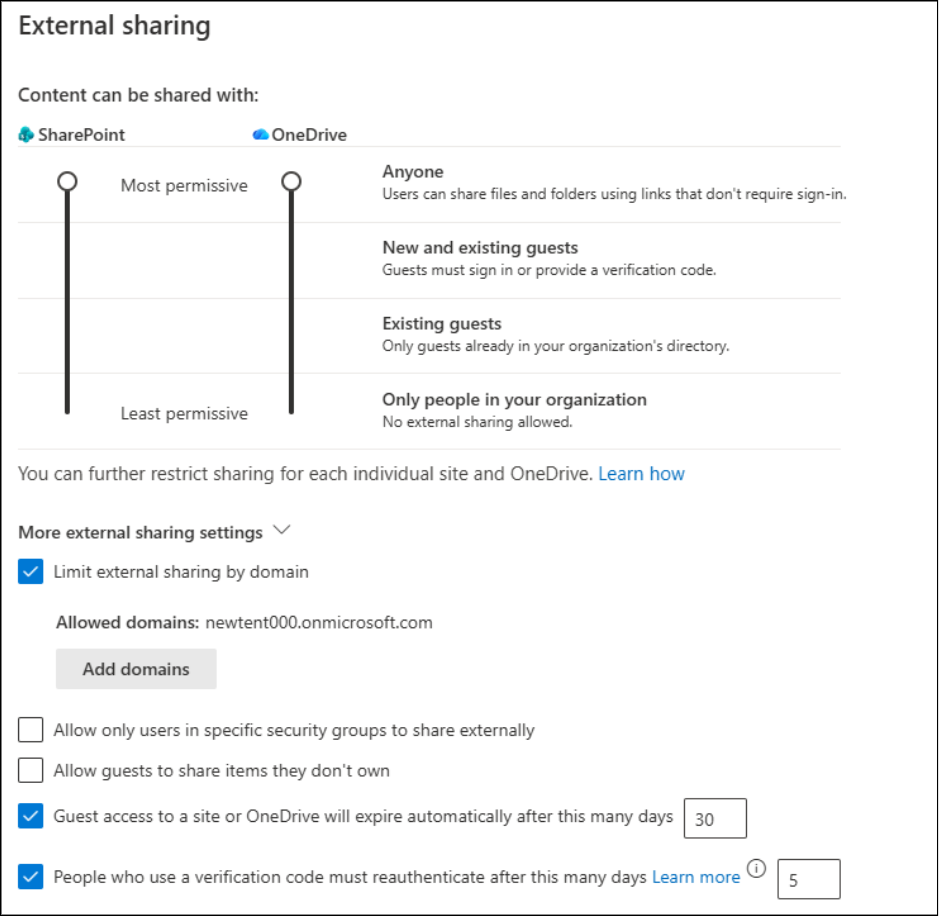Open the Learn more link
Screen dimensions: 939x916
click(x=696, y=877)
